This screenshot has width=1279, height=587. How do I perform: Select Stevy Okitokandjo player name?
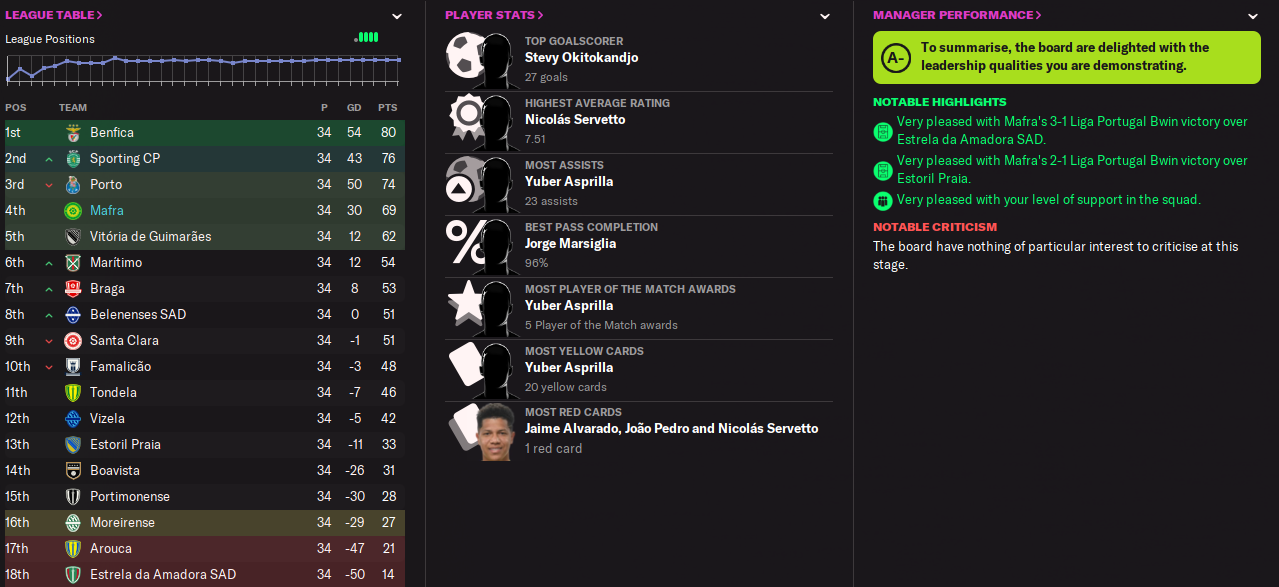[x=581, y=58]
